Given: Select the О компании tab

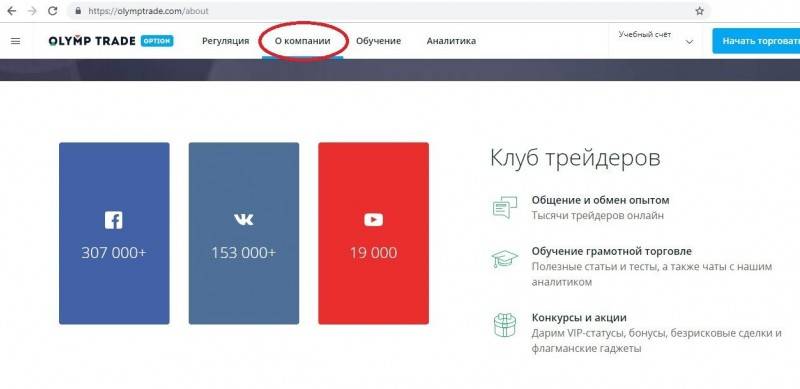Looking at the screenshot, I should 303,41.
